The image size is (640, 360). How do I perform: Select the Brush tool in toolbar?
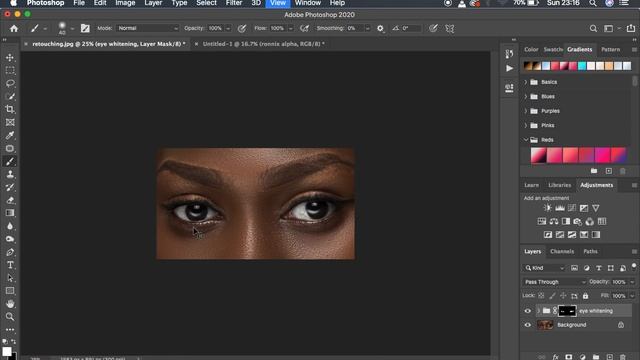10,161
